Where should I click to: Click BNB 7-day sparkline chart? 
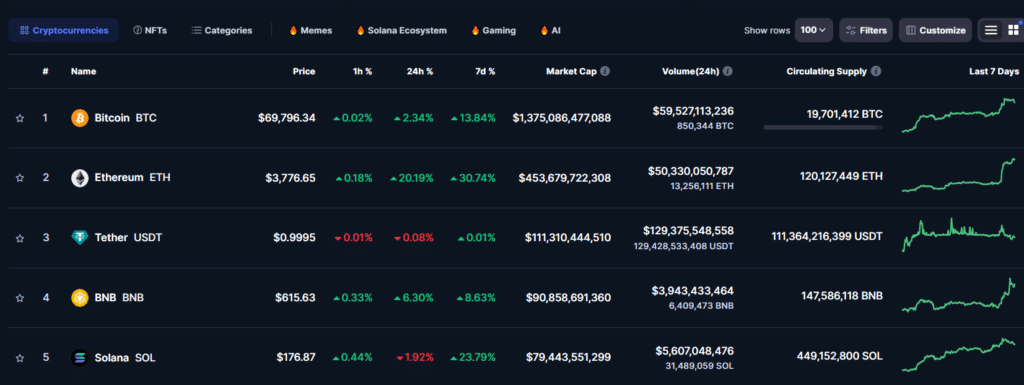click(959, 295)
